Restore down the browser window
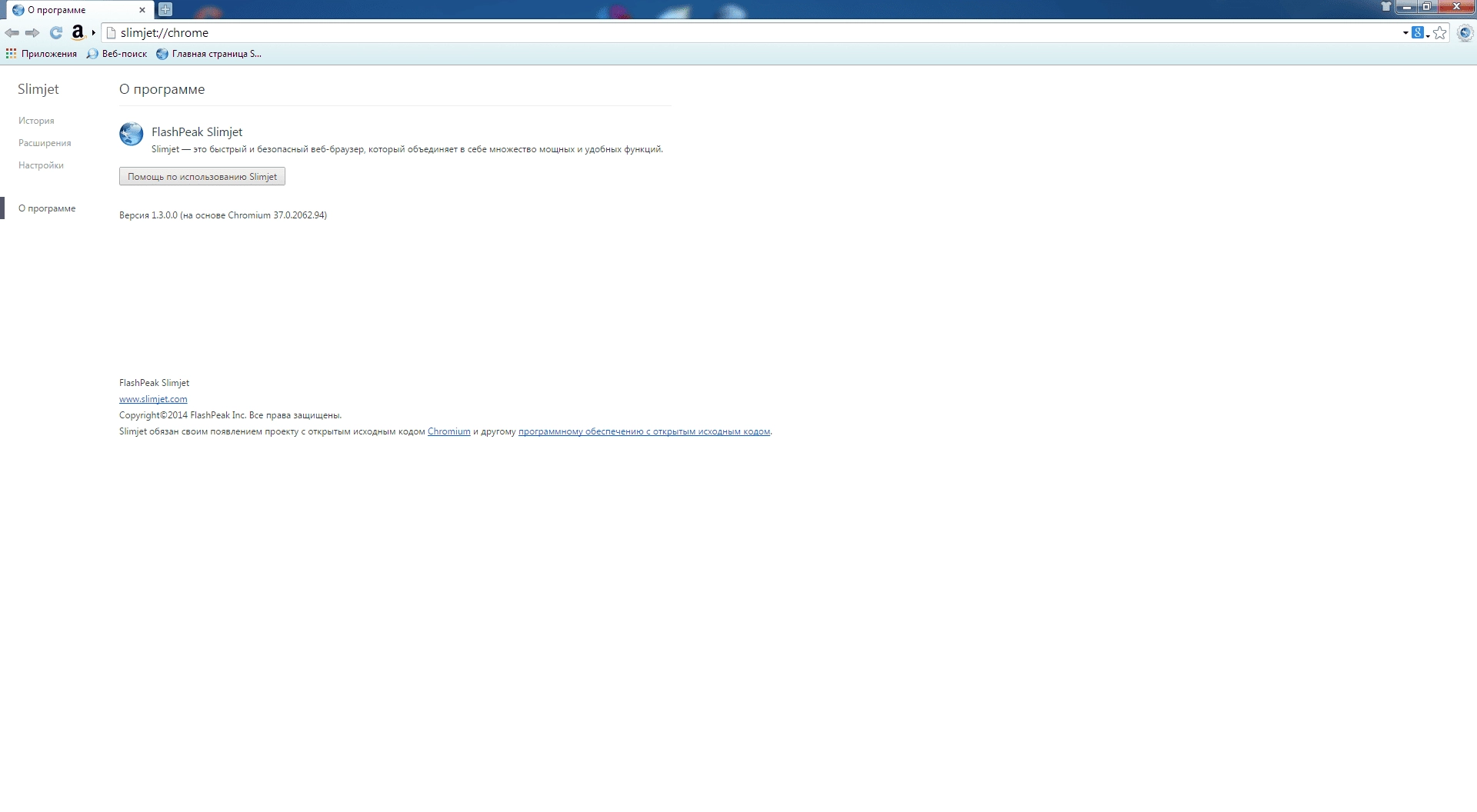This screenshot has width=1477, height=812. [1427, 7]
